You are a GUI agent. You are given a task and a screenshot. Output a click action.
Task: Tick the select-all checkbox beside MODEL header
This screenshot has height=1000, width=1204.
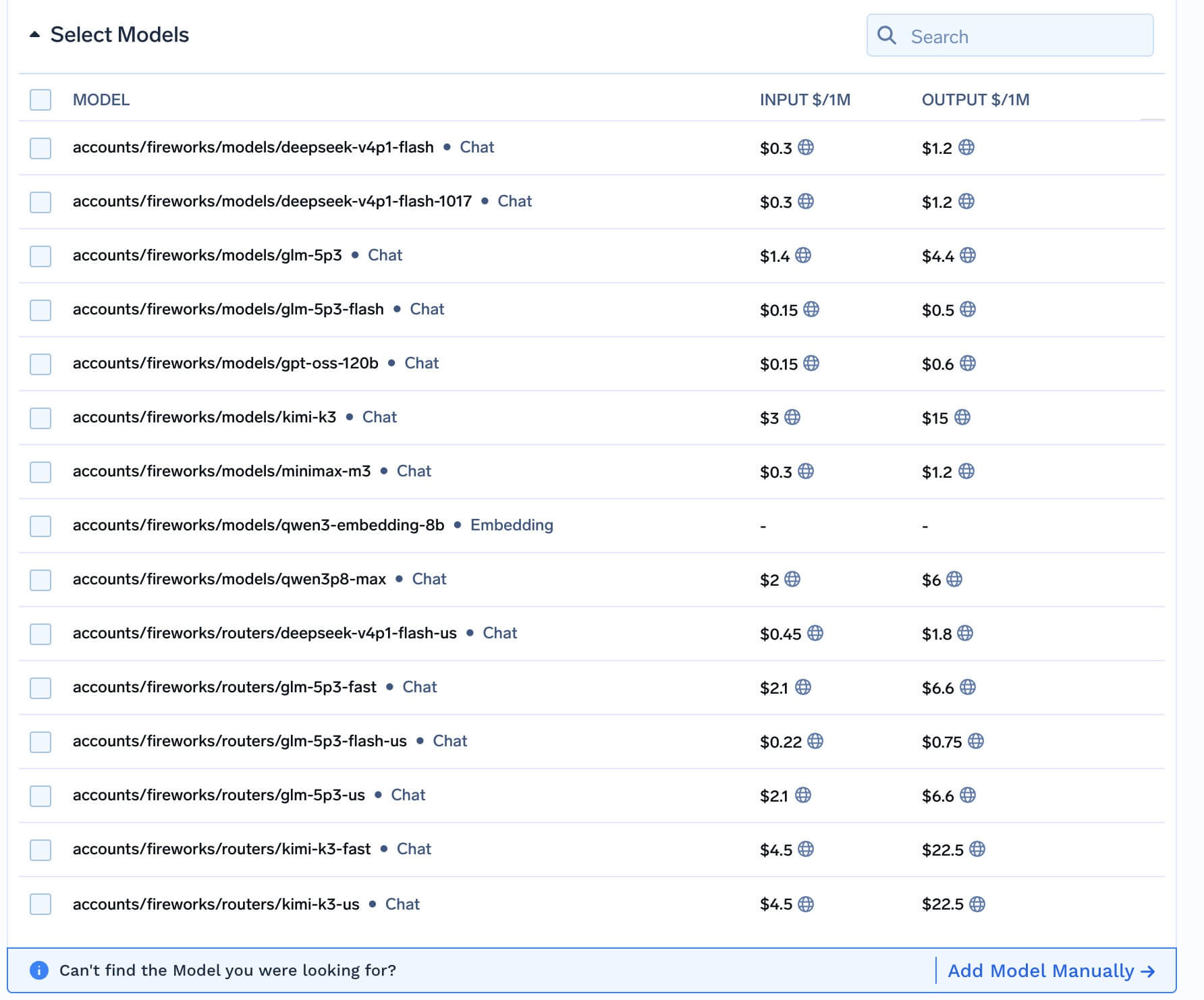(x=40, y=100)
